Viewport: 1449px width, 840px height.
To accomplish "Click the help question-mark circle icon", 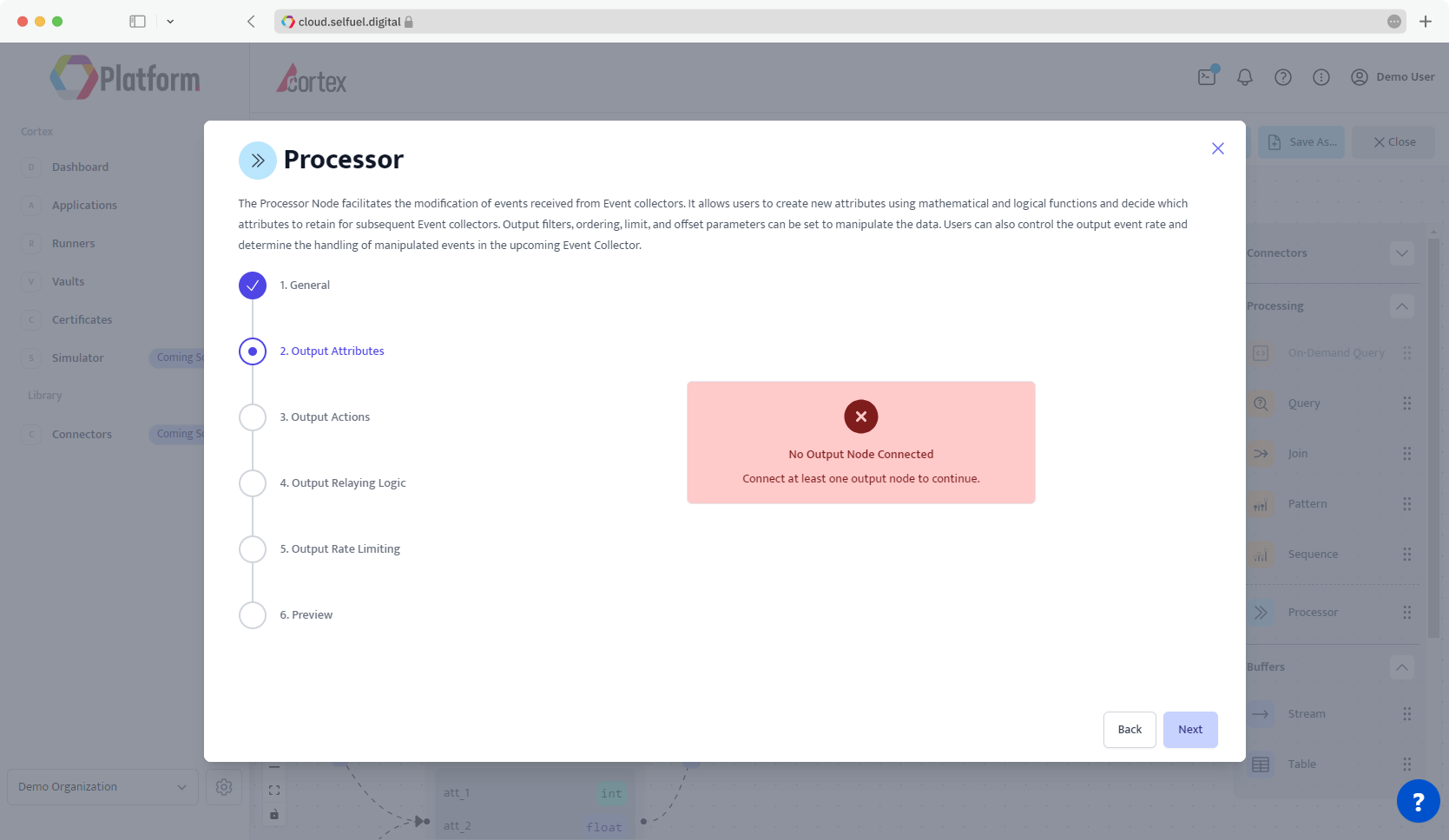I will 1283,77.
